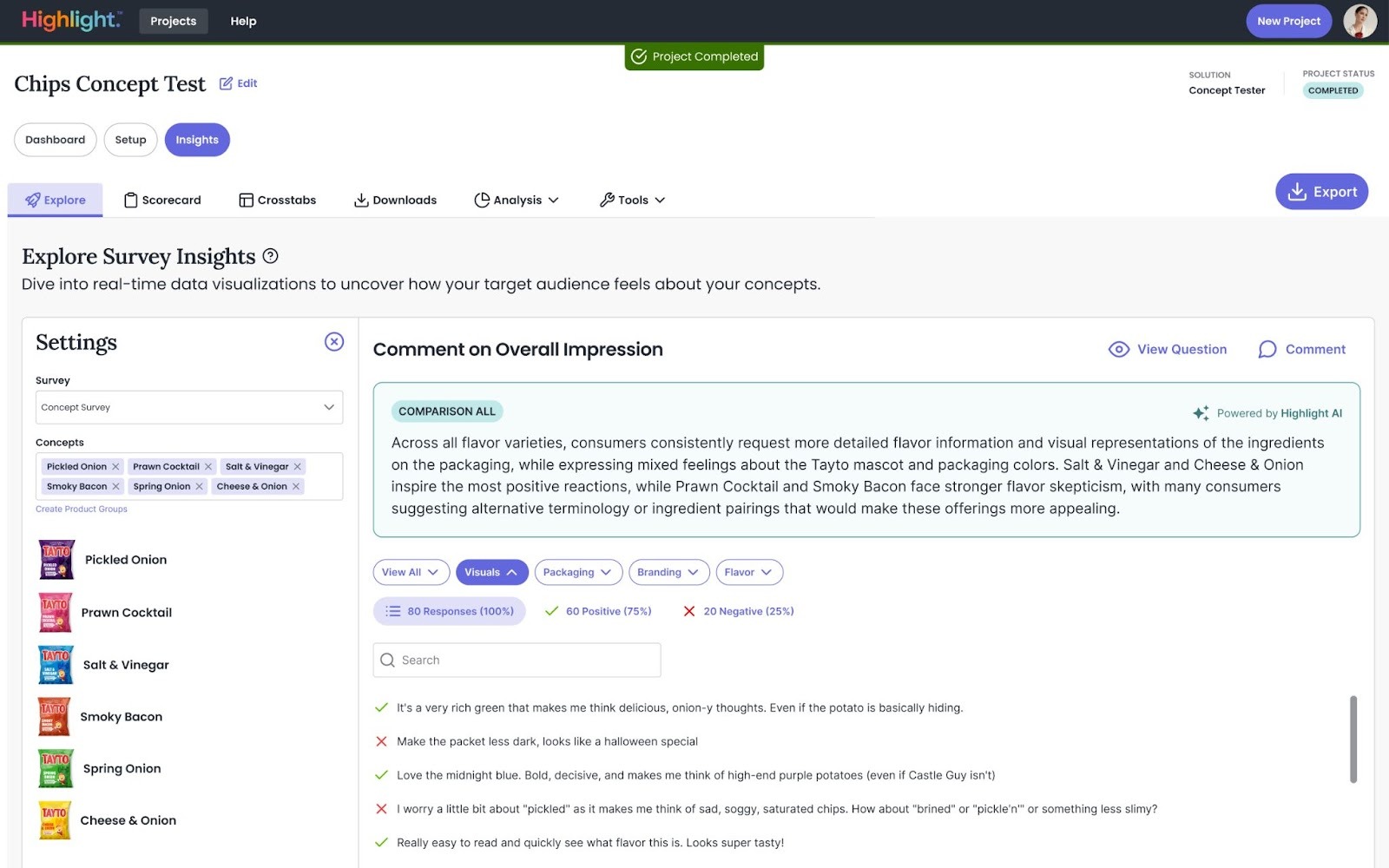Remove the Cheese & Onion concept tag
This screenshot has width=1389, height=868.
tap(296, 487)
